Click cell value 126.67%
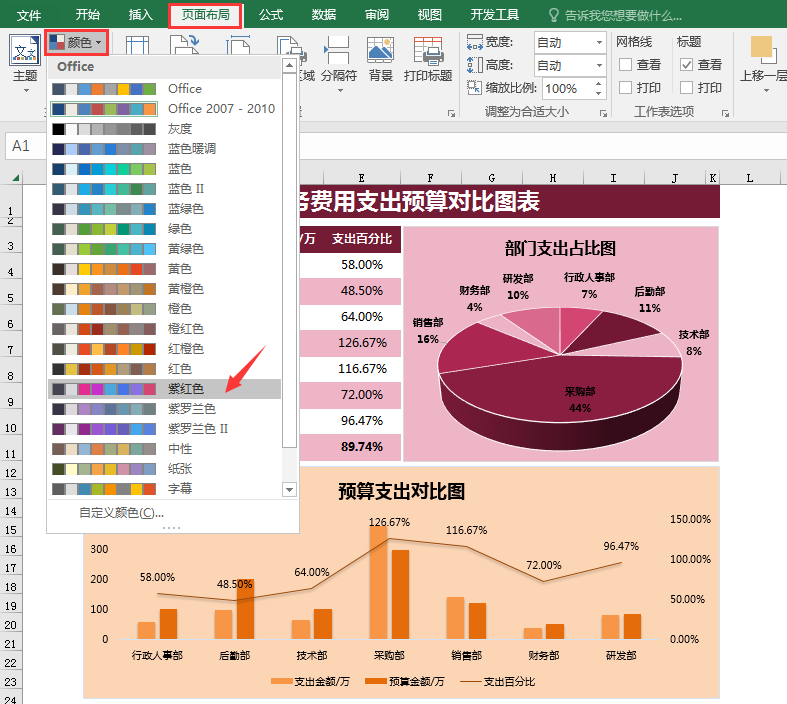 [x=362, y=343]
